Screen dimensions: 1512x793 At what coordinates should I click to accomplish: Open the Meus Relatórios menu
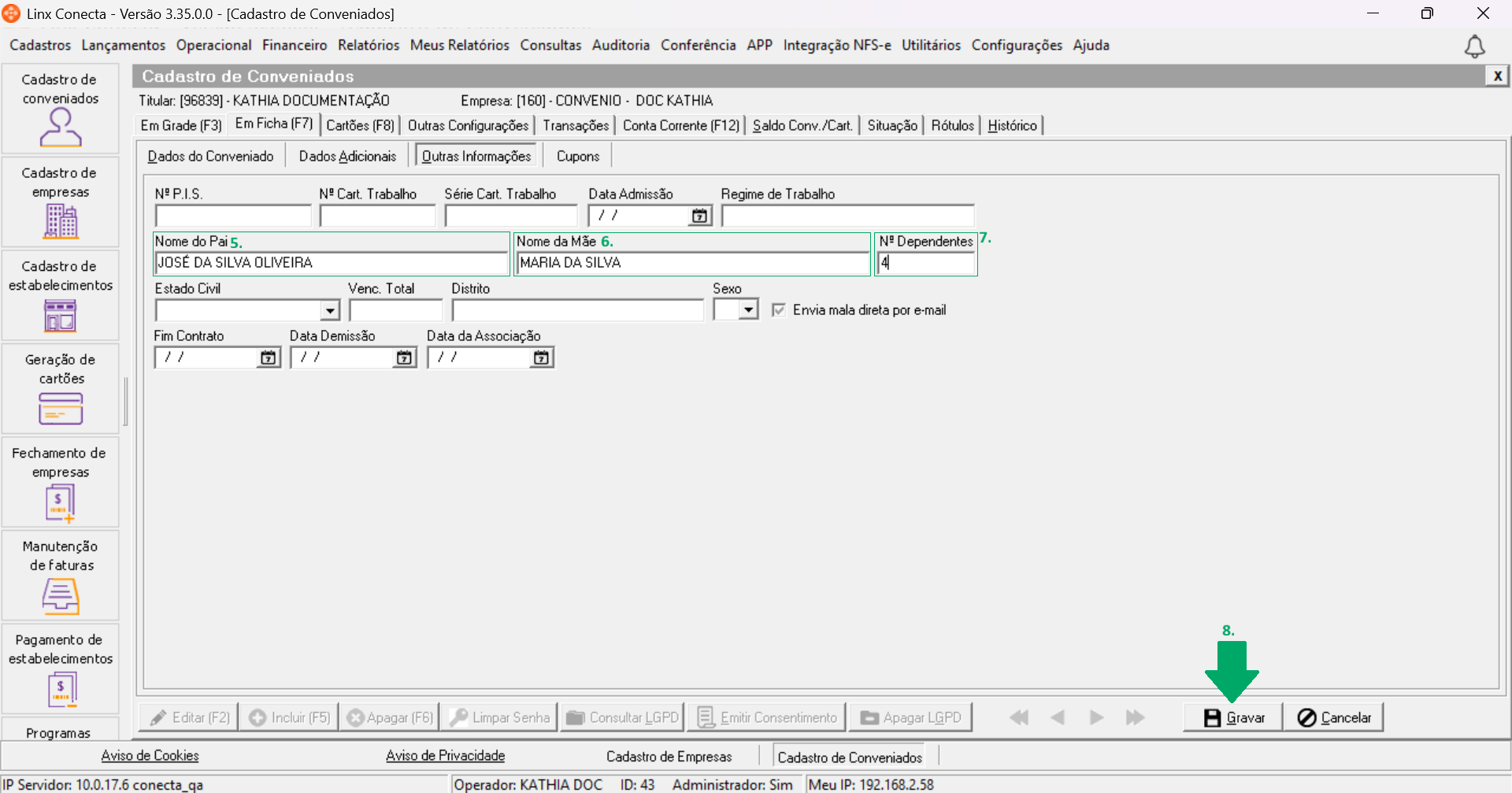point(460,46)
